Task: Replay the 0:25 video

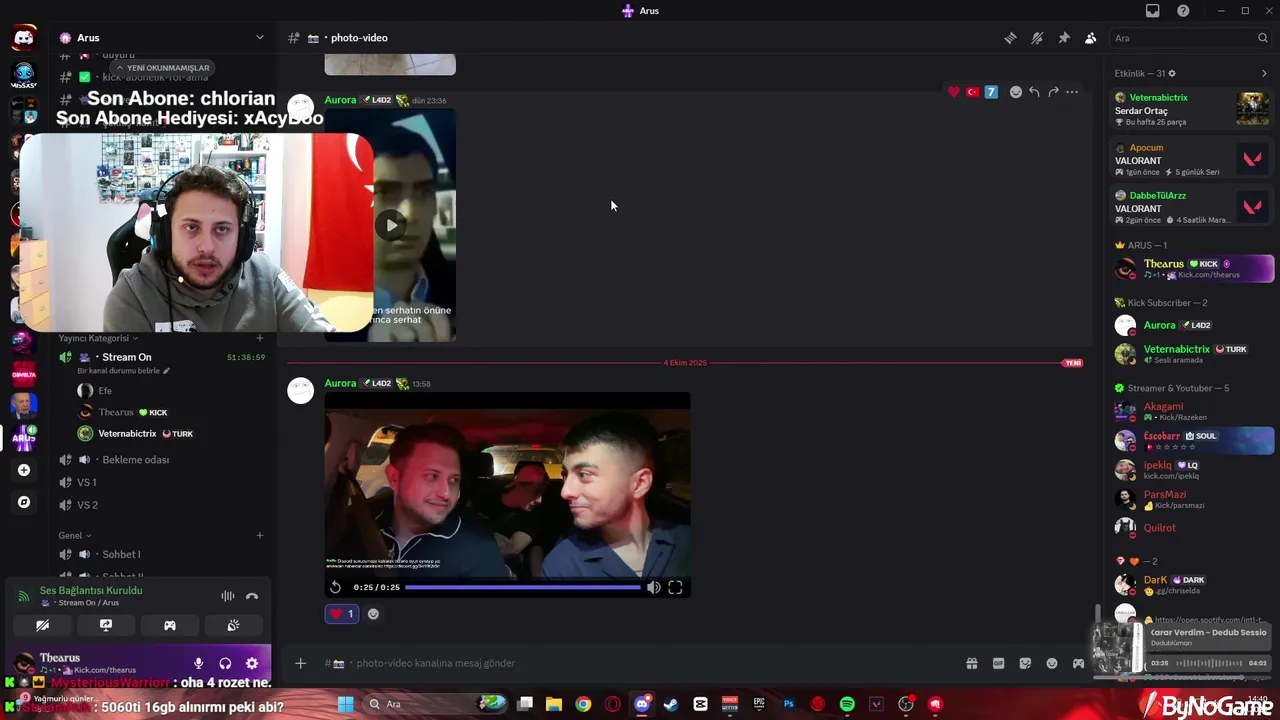Action: [335, 588]
